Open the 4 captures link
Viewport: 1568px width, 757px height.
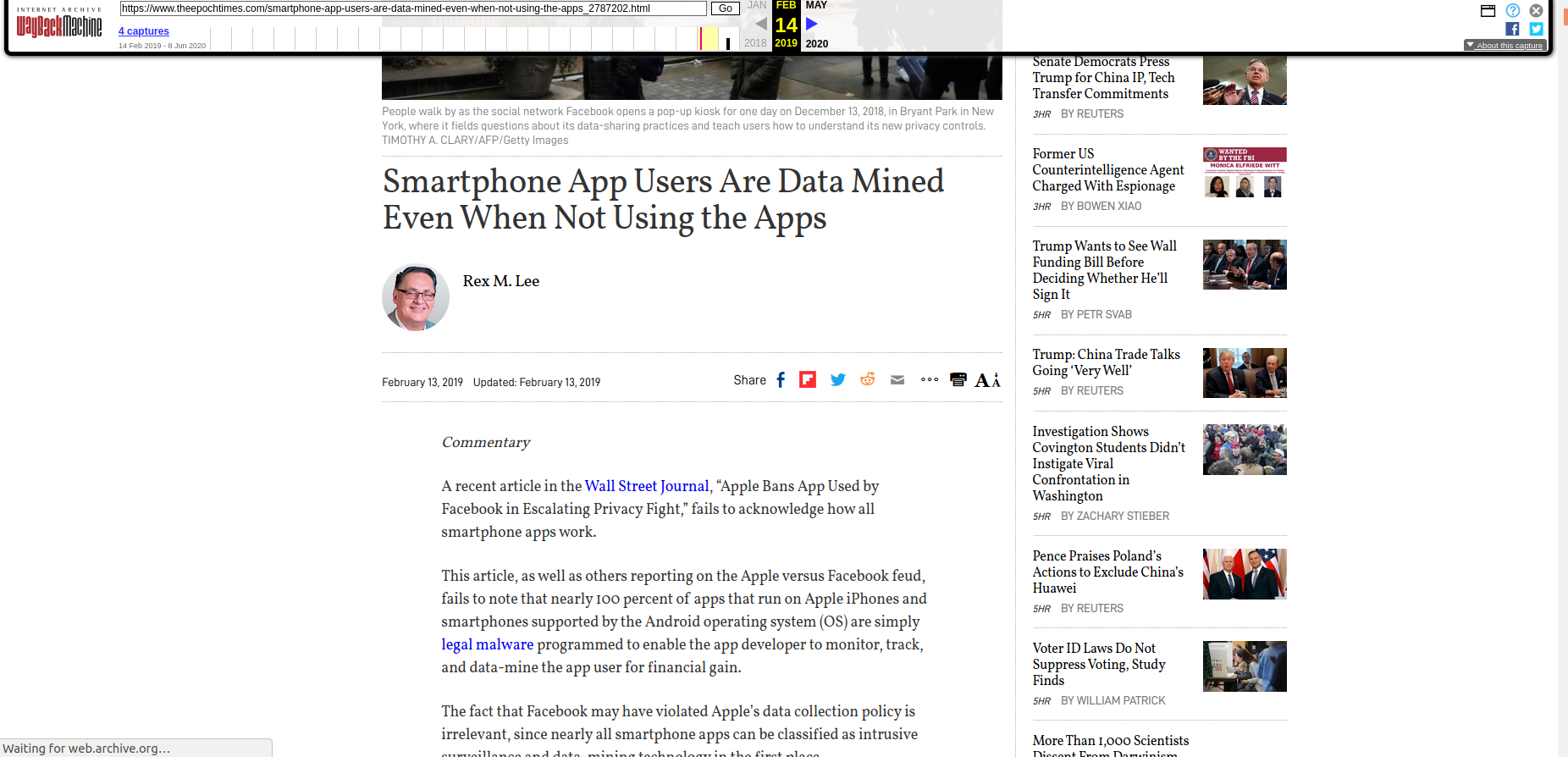(x=144, y=31)
